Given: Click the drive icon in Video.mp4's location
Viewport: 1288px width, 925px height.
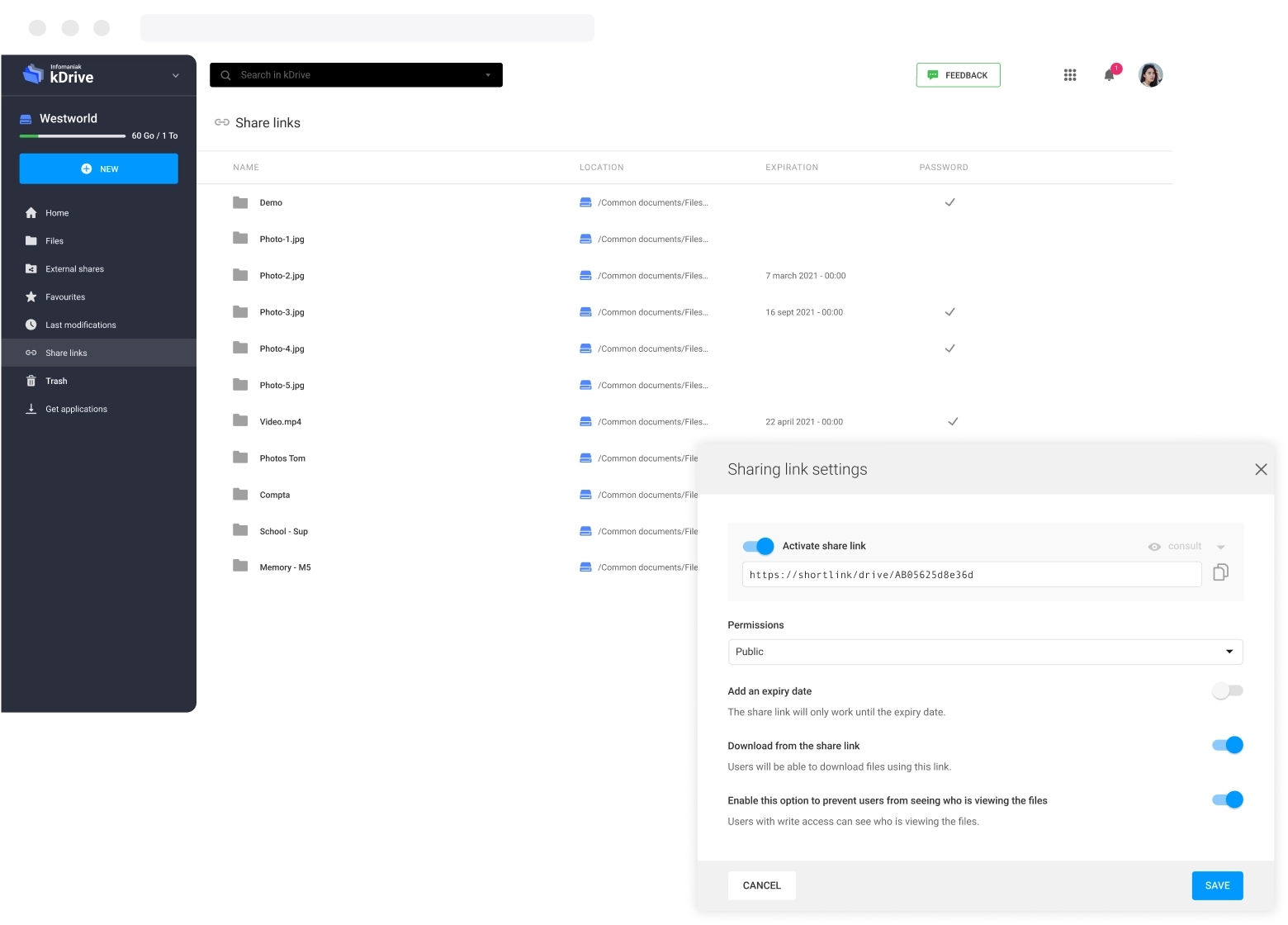Looking at the screenshot, I should 585,421.
